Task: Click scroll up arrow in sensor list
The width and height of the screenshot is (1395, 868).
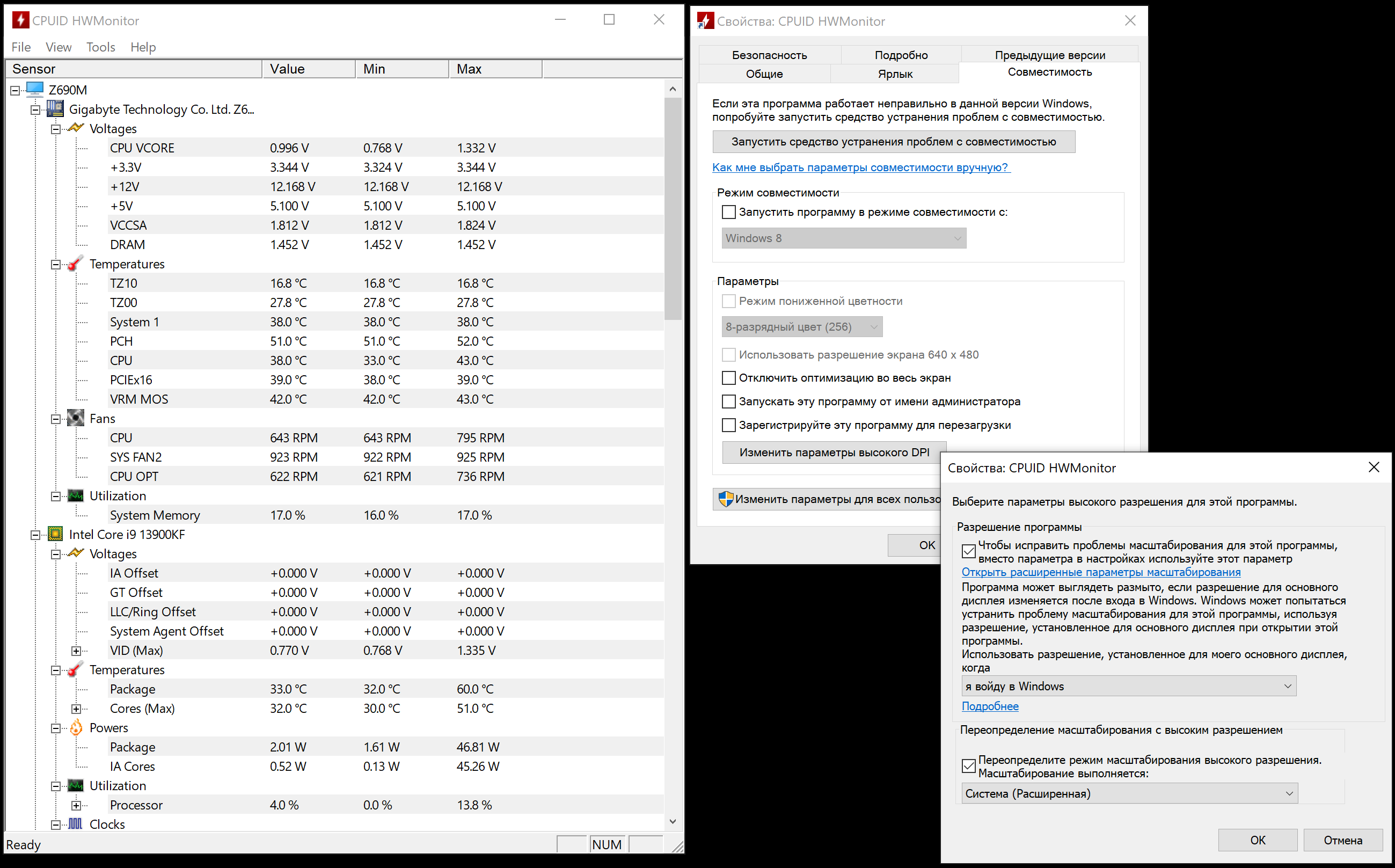Action: [673, 89]
